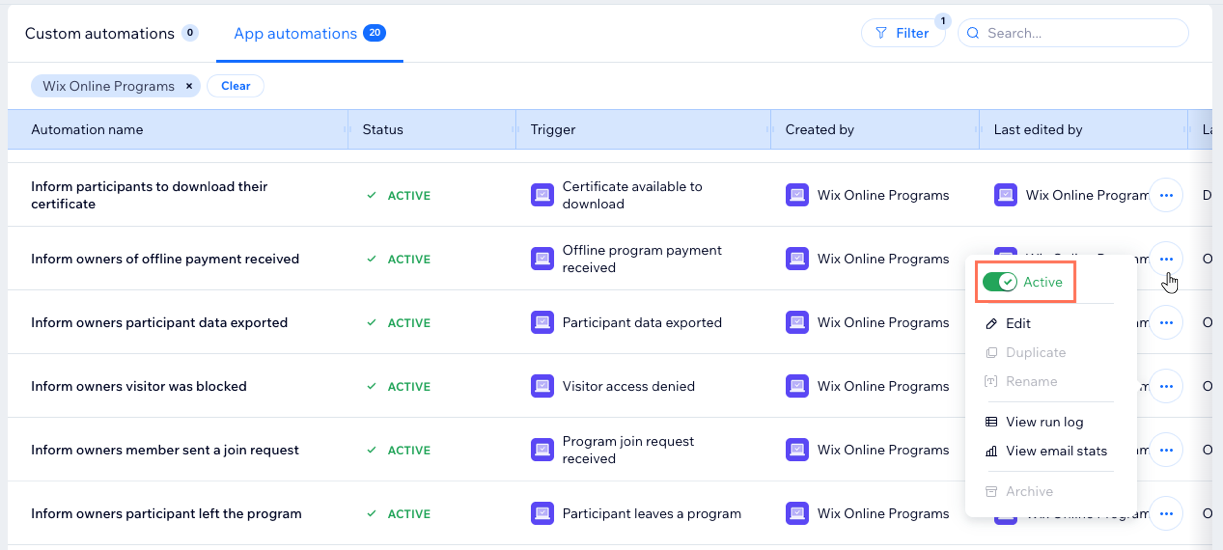
Task: Open more actions for offline payment automation
Action: point(1166,259)
